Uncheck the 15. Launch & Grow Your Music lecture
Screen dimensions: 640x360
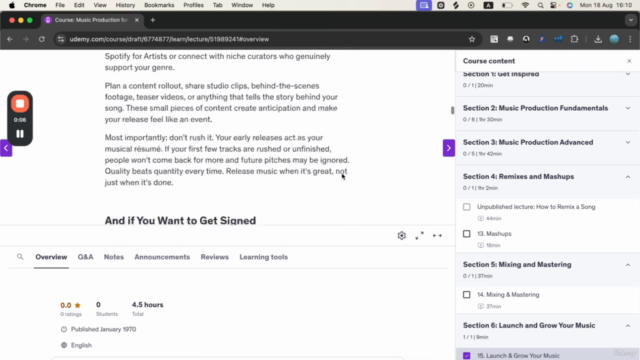tap(467, 356)
